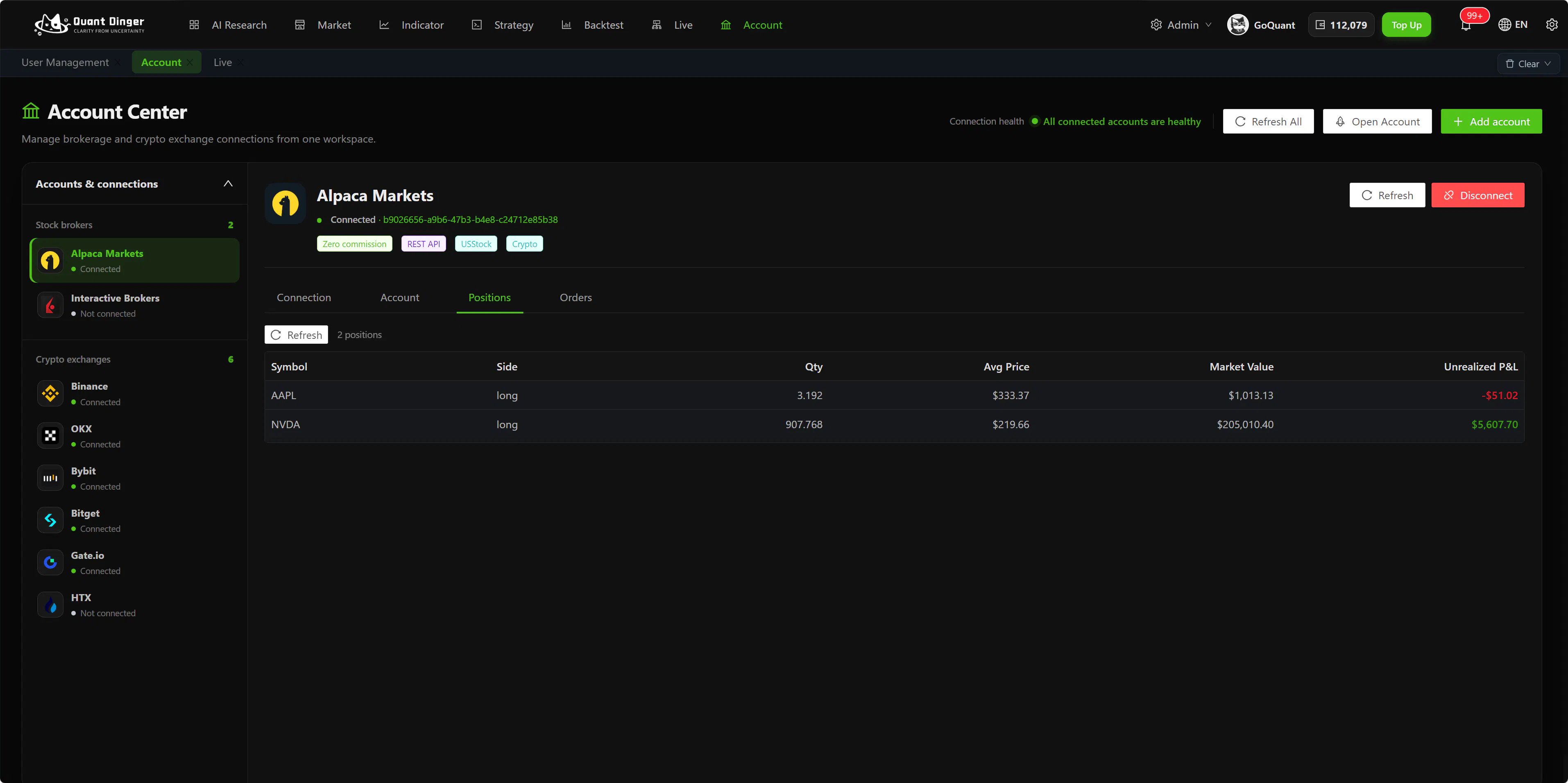The image size is (1568, 783).
Task: Open settings gear icon in top bar
Action: click(1552, 25)
